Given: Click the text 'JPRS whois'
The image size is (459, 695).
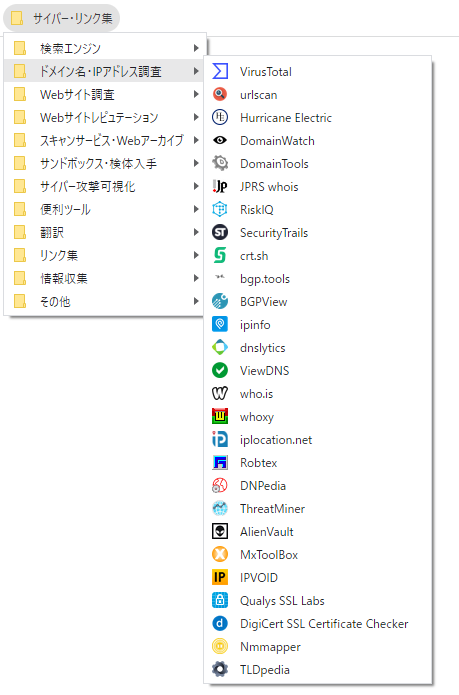Looking at the screenshot, I should coord(269,187).
